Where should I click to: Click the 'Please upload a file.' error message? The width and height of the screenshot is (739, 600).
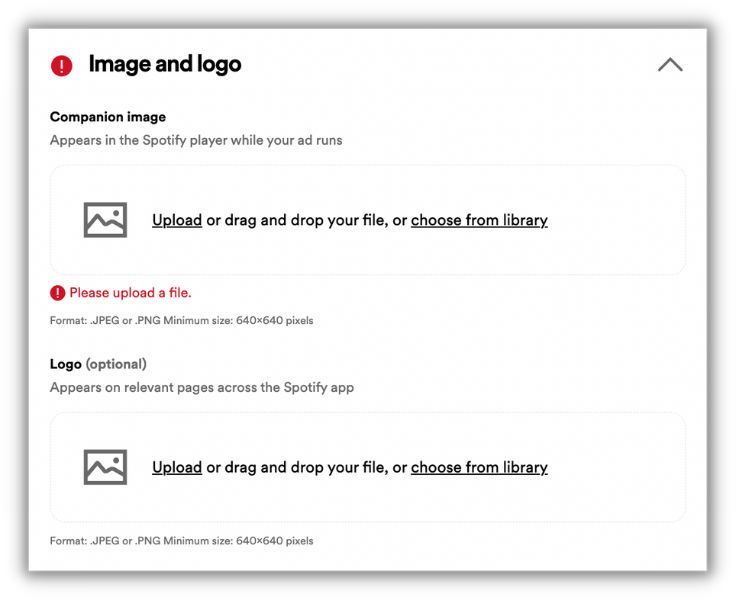click(130, 293)
